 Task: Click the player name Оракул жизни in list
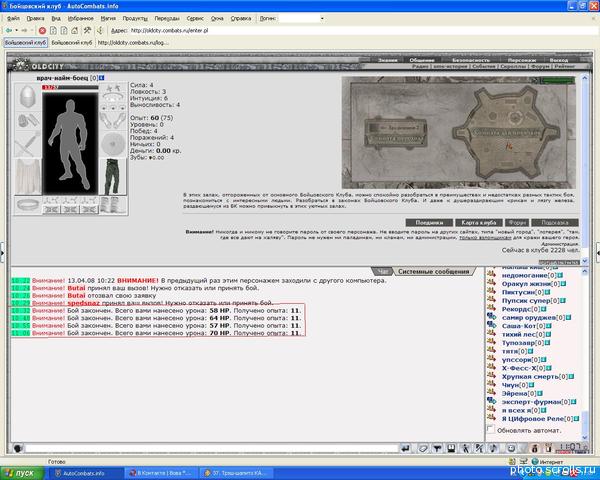click(526, 284)
